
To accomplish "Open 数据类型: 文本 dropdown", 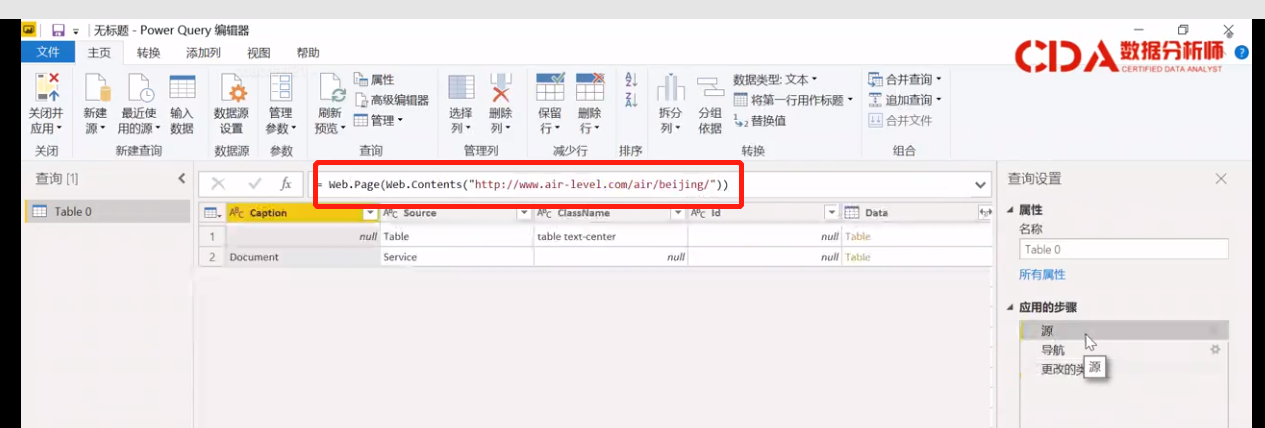I will 775,79.
